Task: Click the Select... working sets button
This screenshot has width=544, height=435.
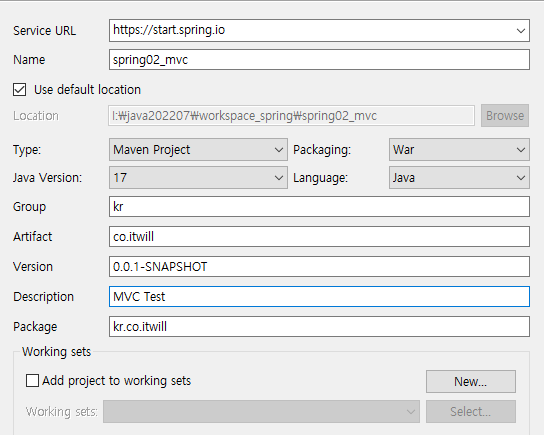Action: pyautogui.click(x=471, y=411)
